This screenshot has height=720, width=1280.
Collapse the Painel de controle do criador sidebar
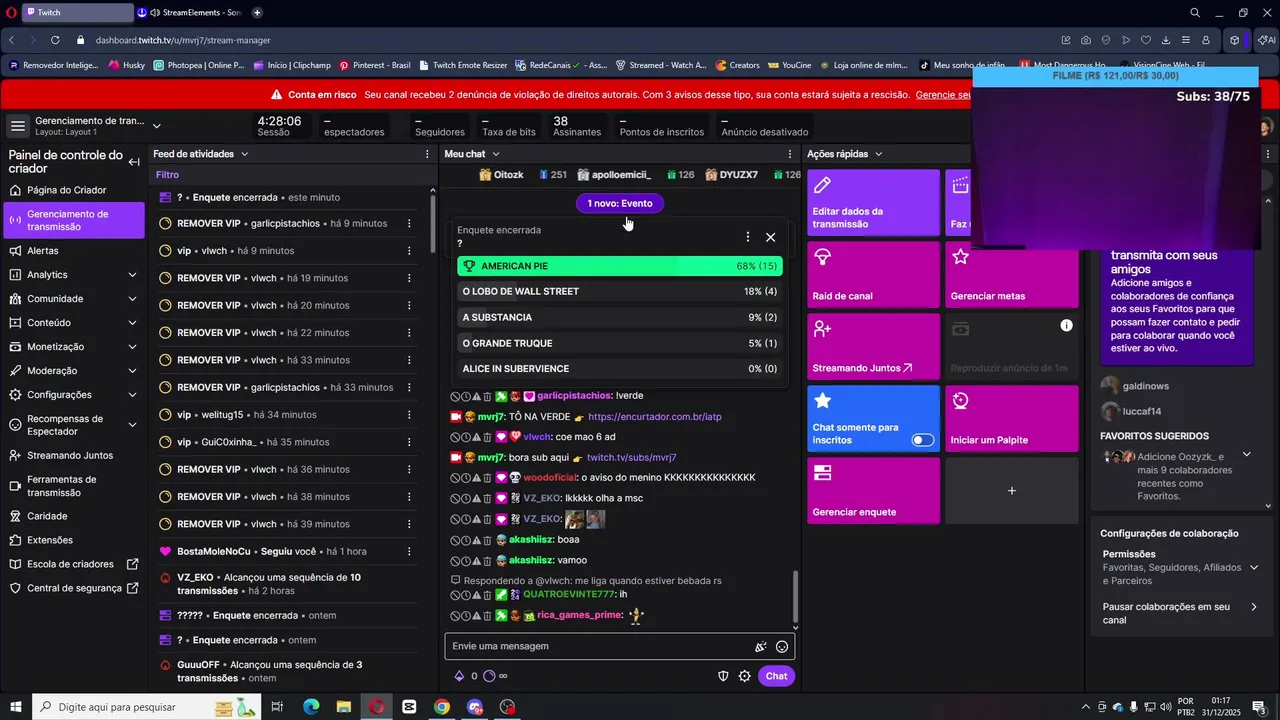pyautogui.click(x=133, y=160)
